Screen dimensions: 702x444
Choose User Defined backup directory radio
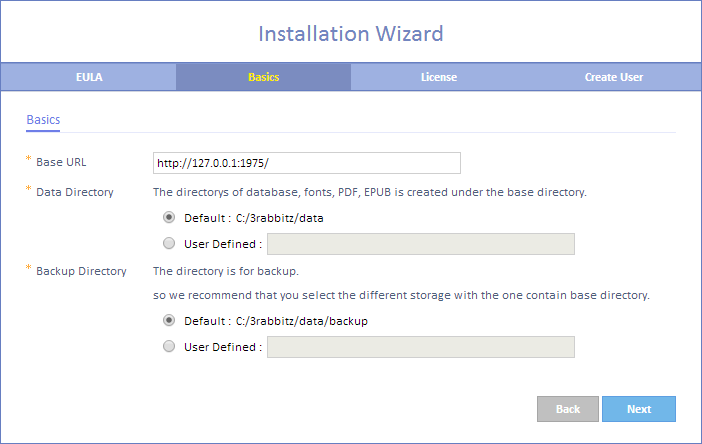(x=169, y=346)
